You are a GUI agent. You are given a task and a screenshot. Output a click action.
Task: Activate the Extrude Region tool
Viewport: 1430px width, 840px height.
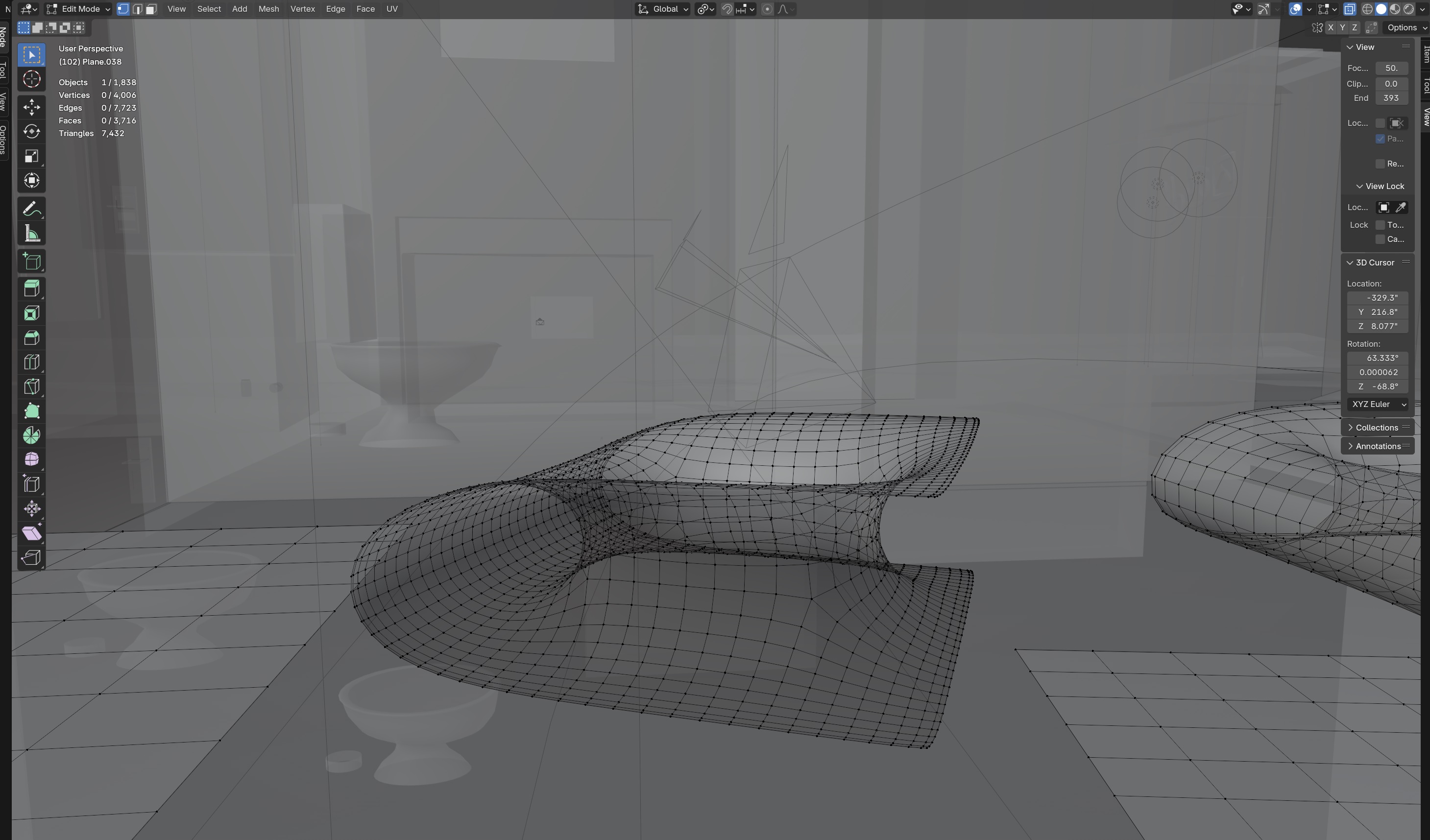[x=31, y=288]
